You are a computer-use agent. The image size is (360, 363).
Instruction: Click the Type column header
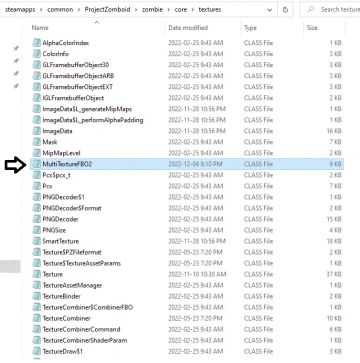tap(250, 28)
